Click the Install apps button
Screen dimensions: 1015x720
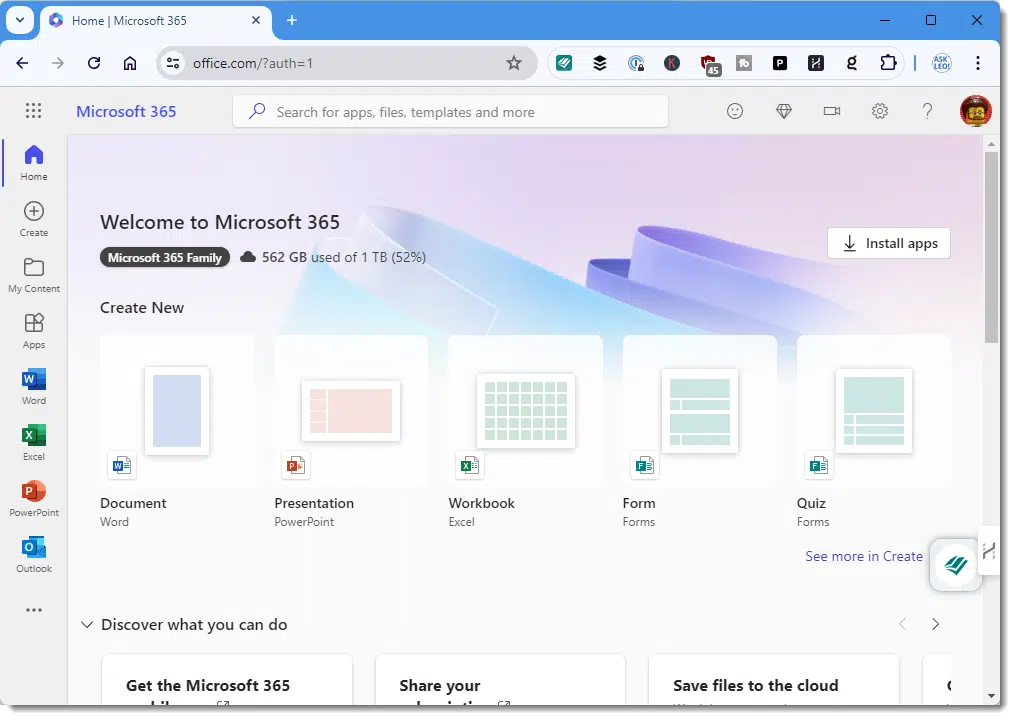click(889, 243)
